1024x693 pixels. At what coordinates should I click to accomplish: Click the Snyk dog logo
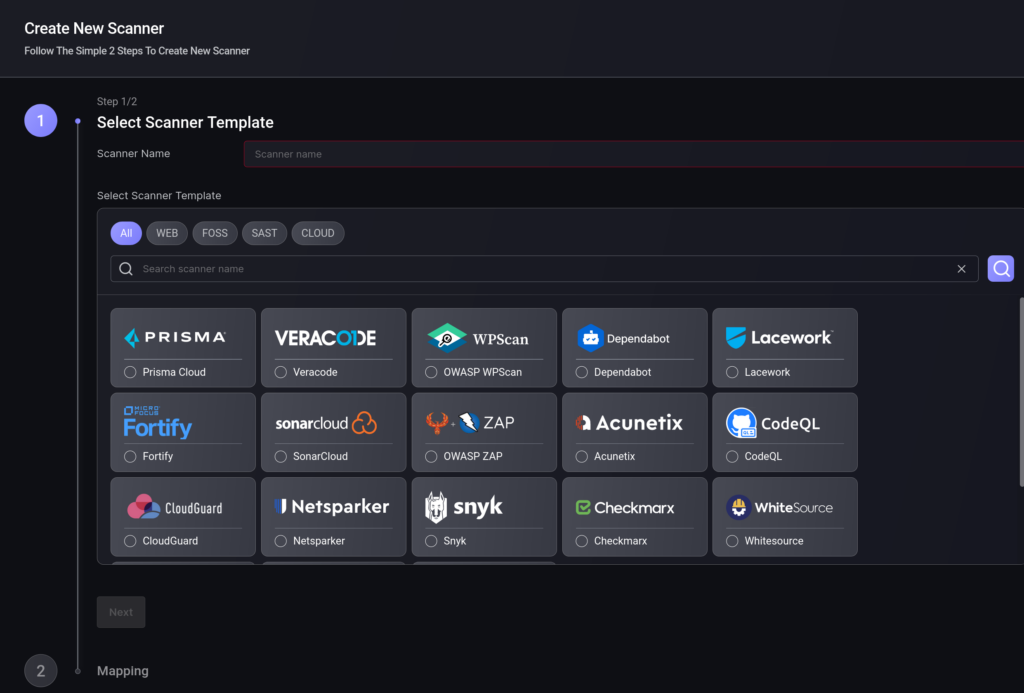436,508
